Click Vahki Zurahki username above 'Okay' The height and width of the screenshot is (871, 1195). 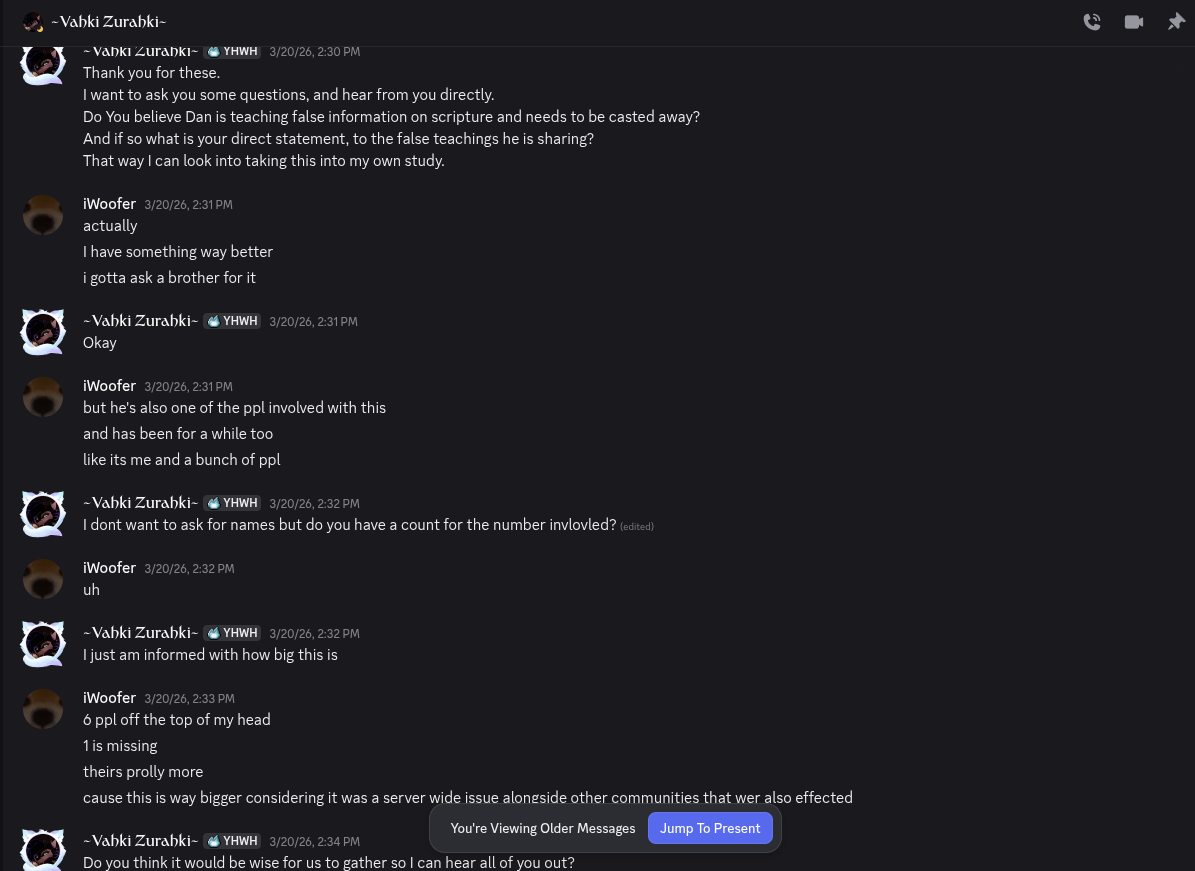point(140,321)
